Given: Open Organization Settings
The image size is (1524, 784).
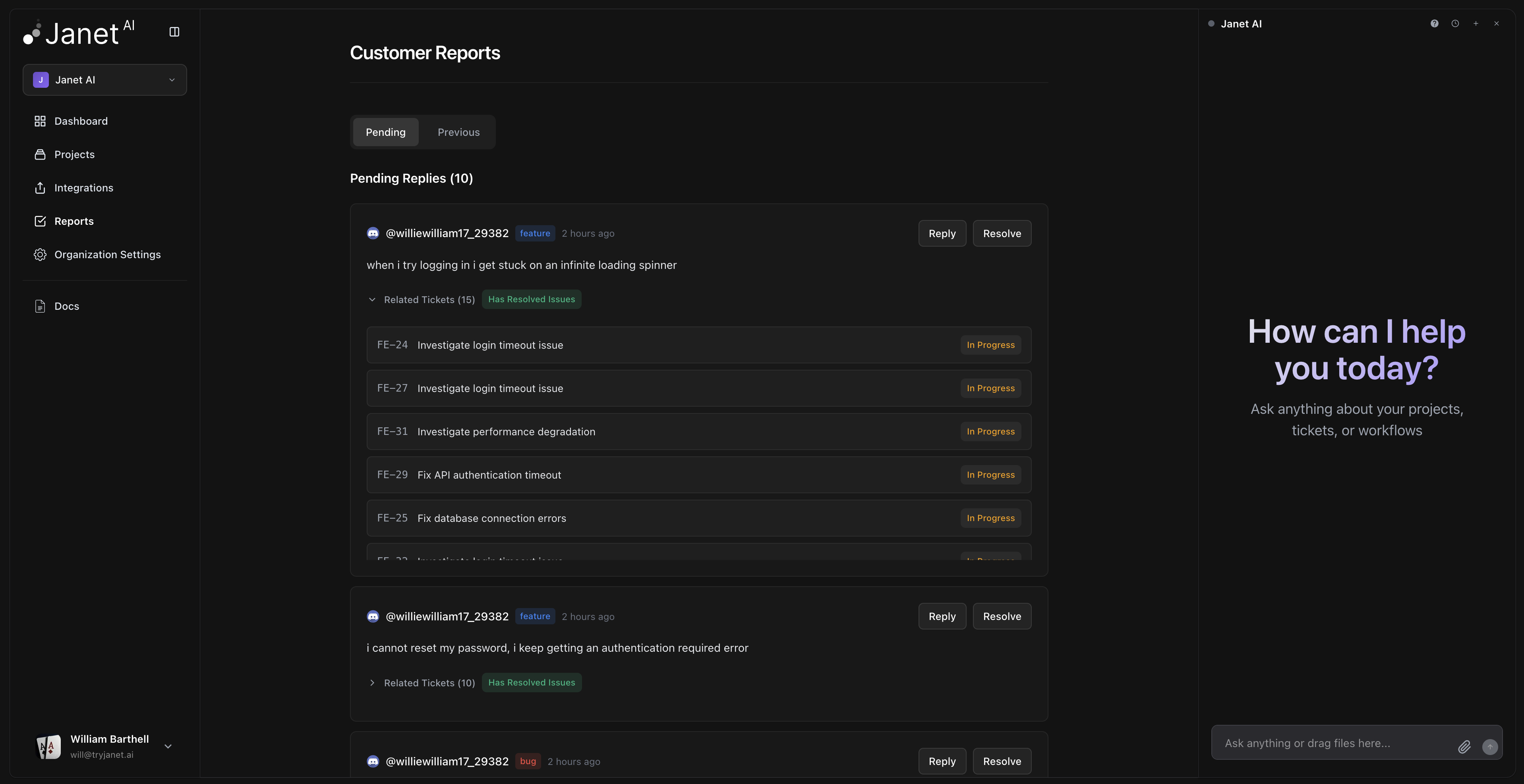Looking at the screenshot, I should [108, 254].
